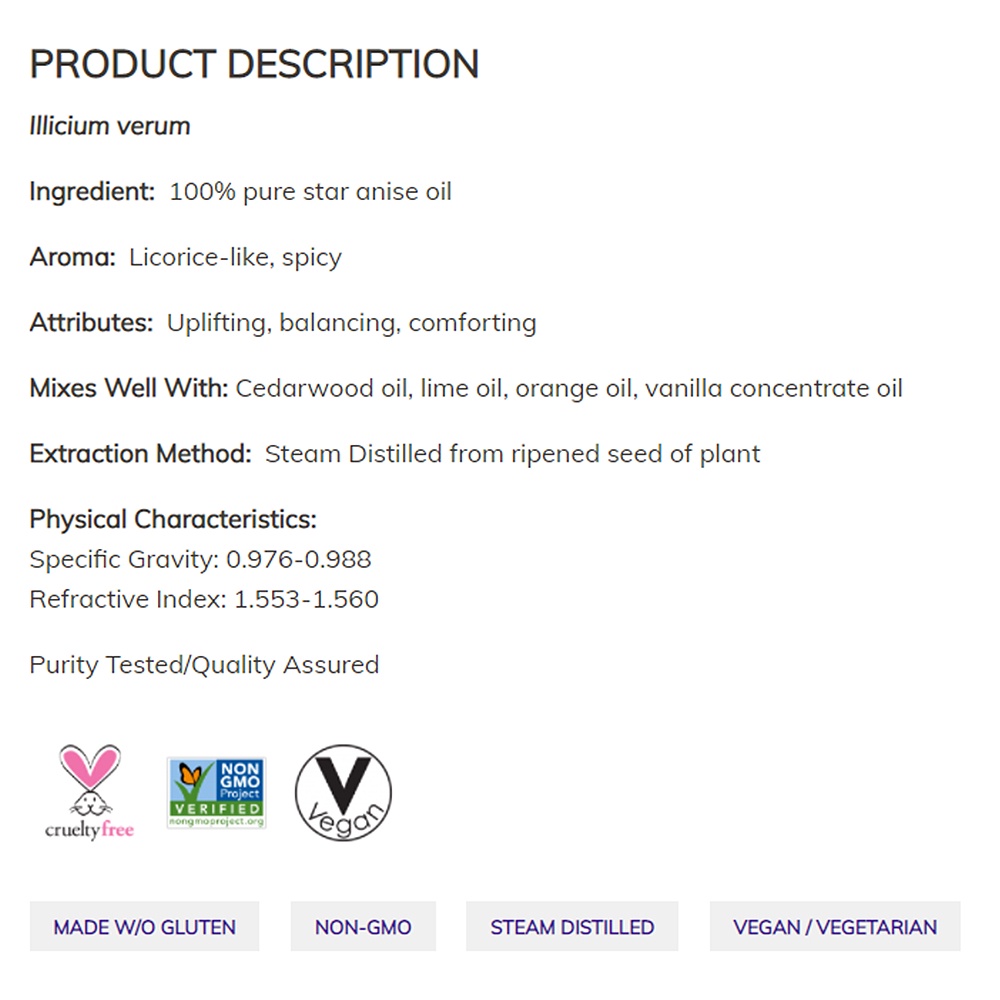The height and width of the screenshot is (1000, 1000).
Task: Click the Extraction Method label
Action: point(140,454)
